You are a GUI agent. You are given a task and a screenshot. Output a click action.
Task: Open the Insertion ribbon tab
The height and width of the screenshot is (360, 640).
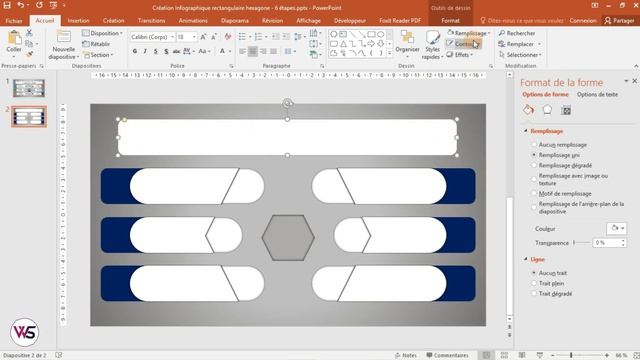(x=78, y=20)
